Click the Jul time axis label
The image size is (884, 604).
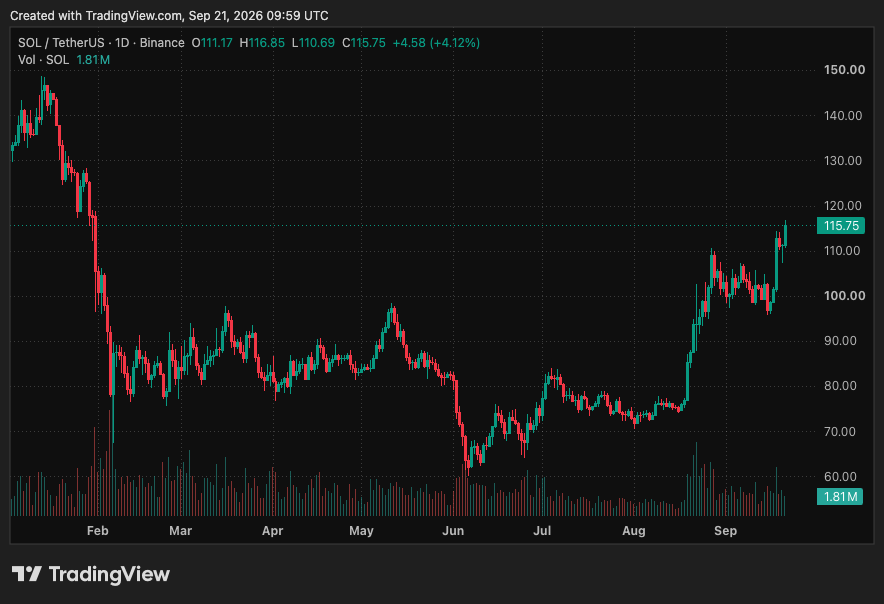tap(542, 531)
